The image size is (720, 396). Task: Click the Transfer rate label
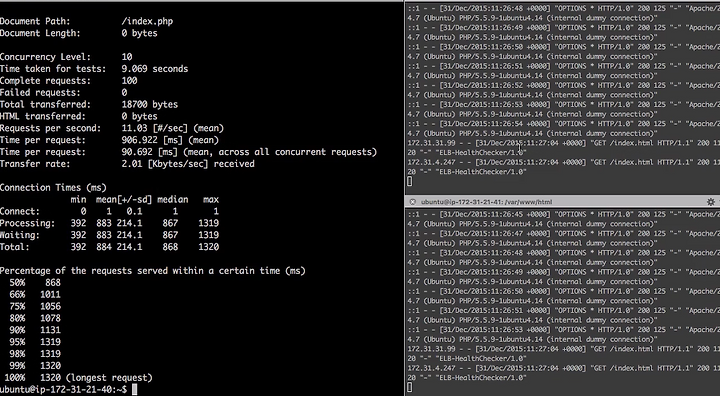[x=35, y=164]
